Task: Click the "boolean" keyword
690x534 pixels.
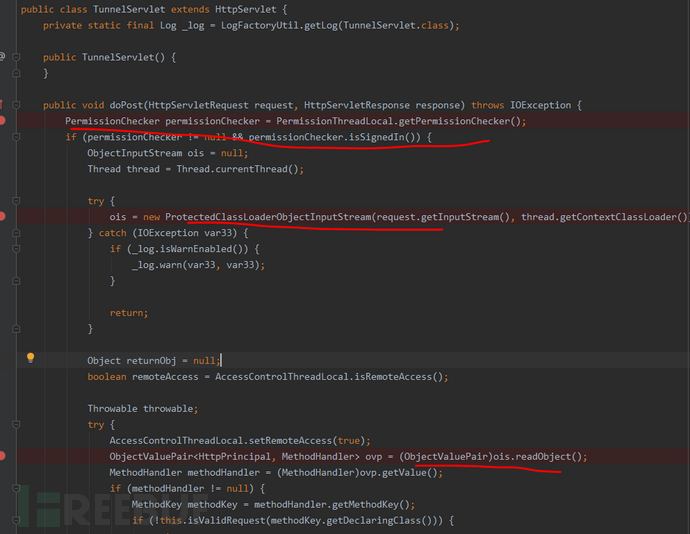Action: coord(106,376)
